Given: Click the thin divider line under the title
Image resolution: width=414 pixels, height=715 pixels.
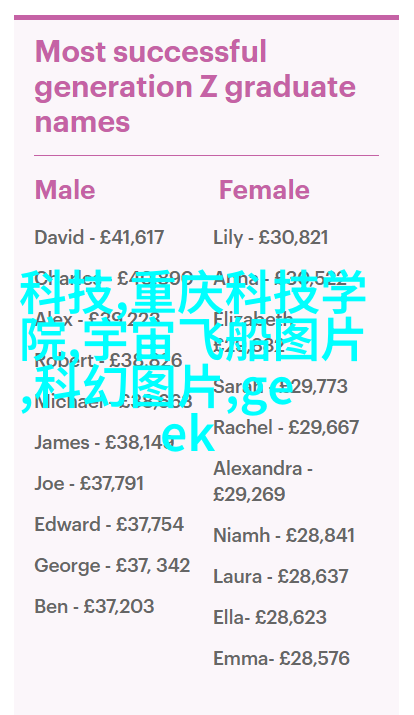Looking at the screenshot, I should click(207, 155).
